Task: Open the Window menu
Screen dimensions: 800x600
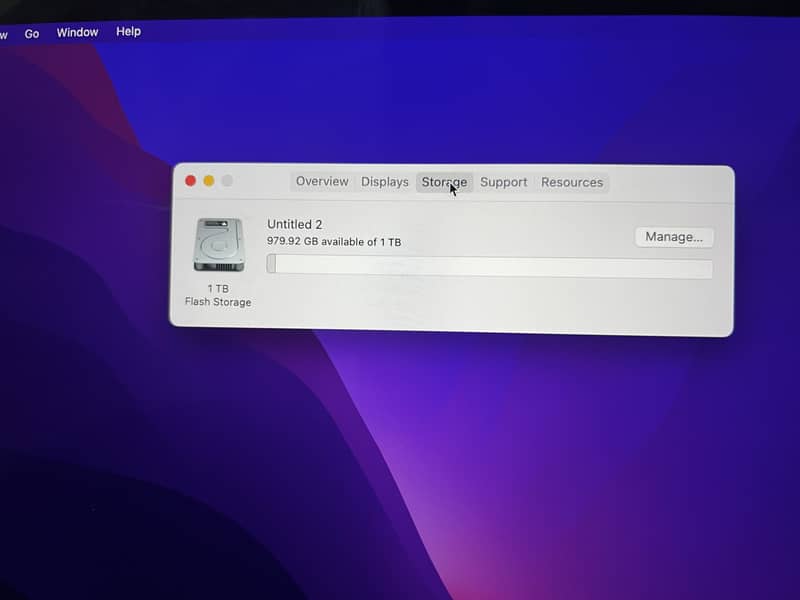Action: (x=77, y=32)
